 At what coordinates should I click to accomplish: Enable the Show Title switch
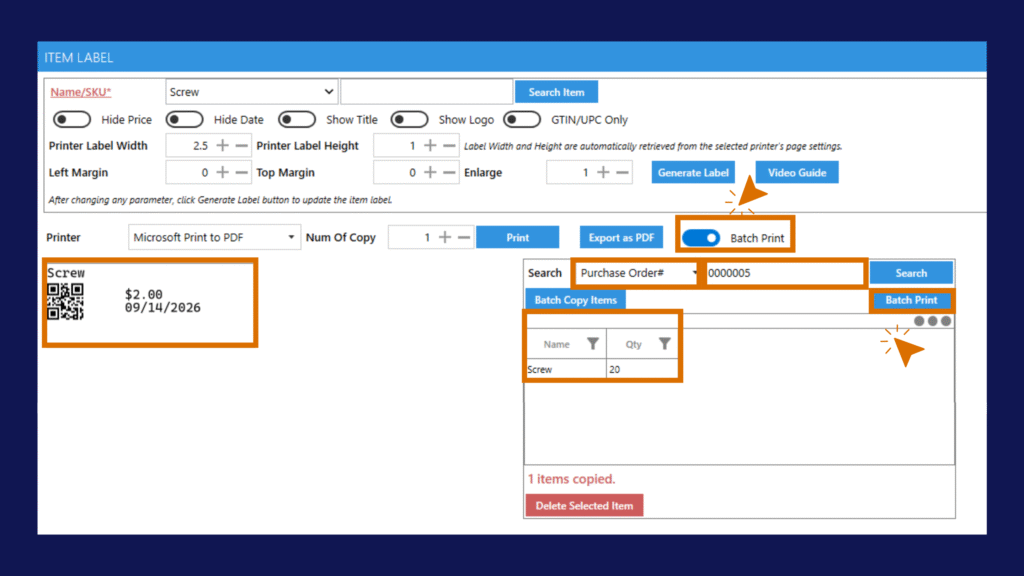pyautogui.click(x=296, y=120)
